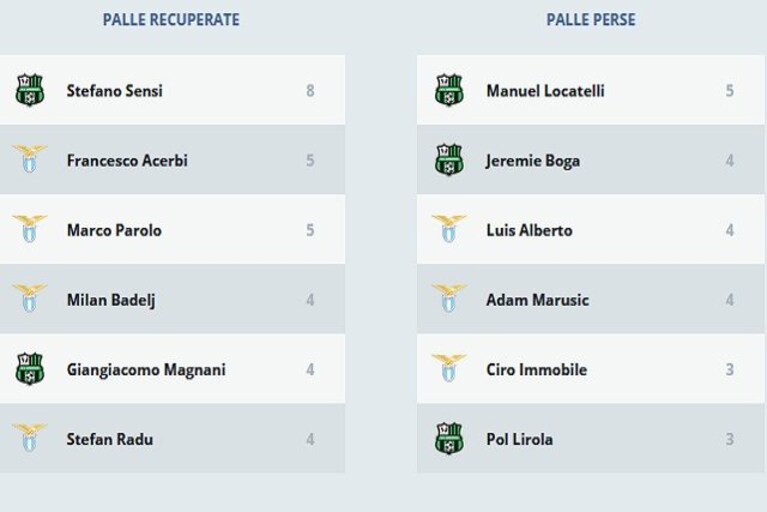Click the Lazio logo next to Ciro Immobile
Viewport: 767px width, 512px height.
449,368
